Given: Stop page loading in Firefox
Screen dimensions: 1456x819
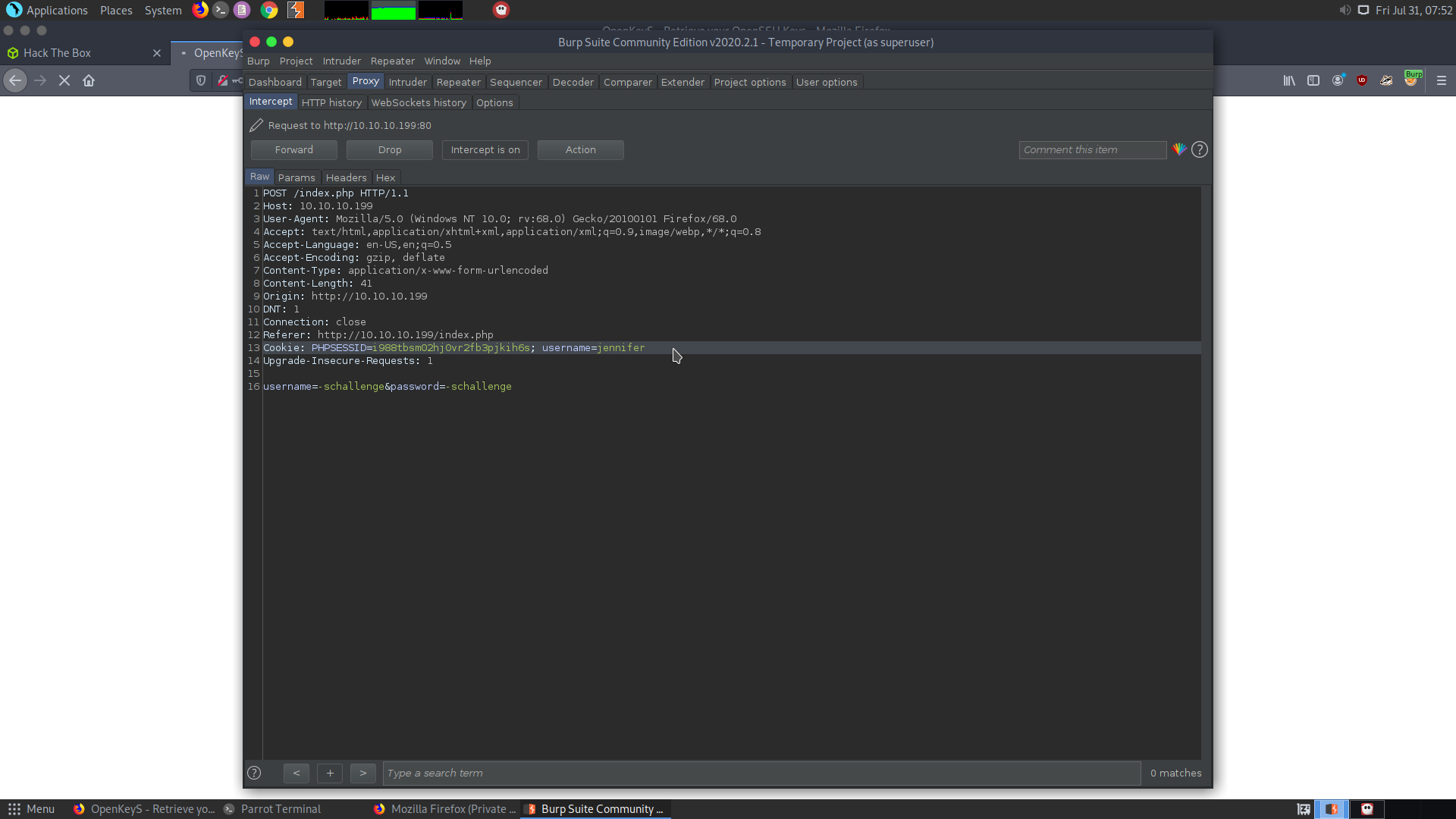Looking at the screenshot, I should [64, 80].
